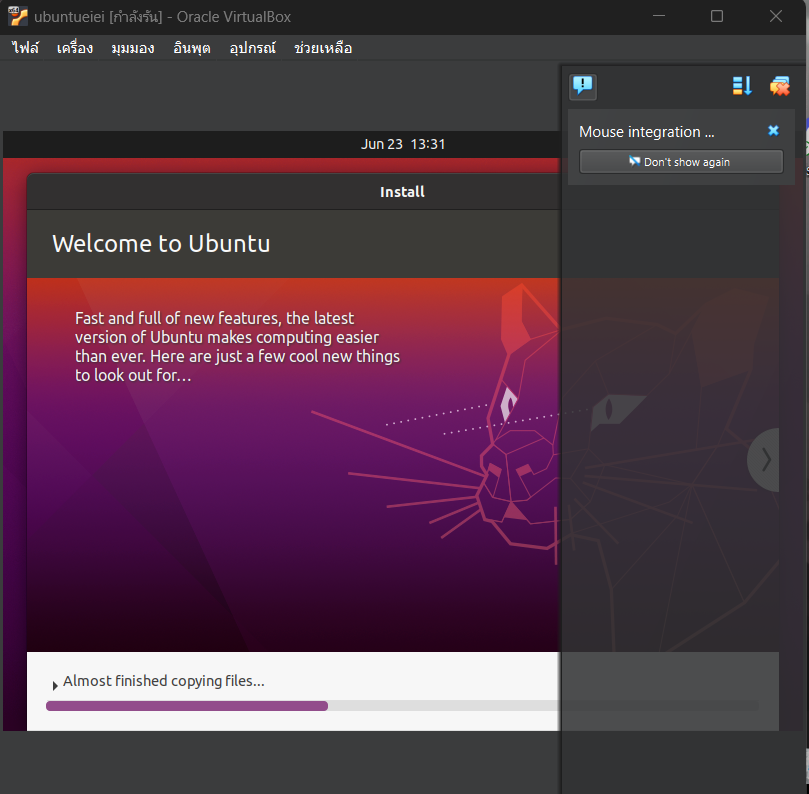Open the Ubuntu clock showing Jun 23 13:31
The width and height of the screenshot is (809, 794).
click(403, 144)
